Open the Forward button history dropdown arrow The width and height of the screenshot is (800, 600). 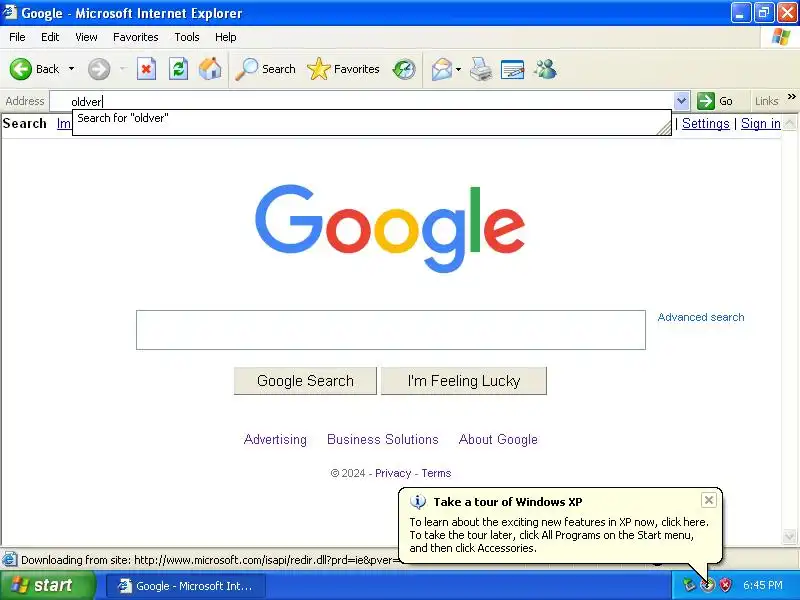pyautogui.click(x=122, y=69)
